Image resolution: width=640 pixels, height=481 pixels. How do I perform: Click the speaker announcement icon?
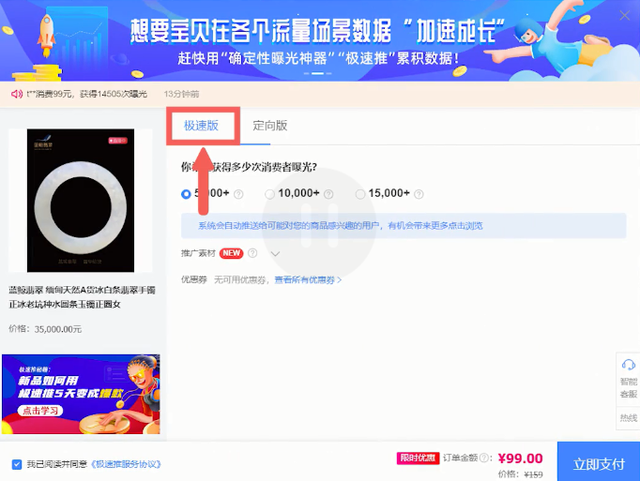[x=16, y=94]
